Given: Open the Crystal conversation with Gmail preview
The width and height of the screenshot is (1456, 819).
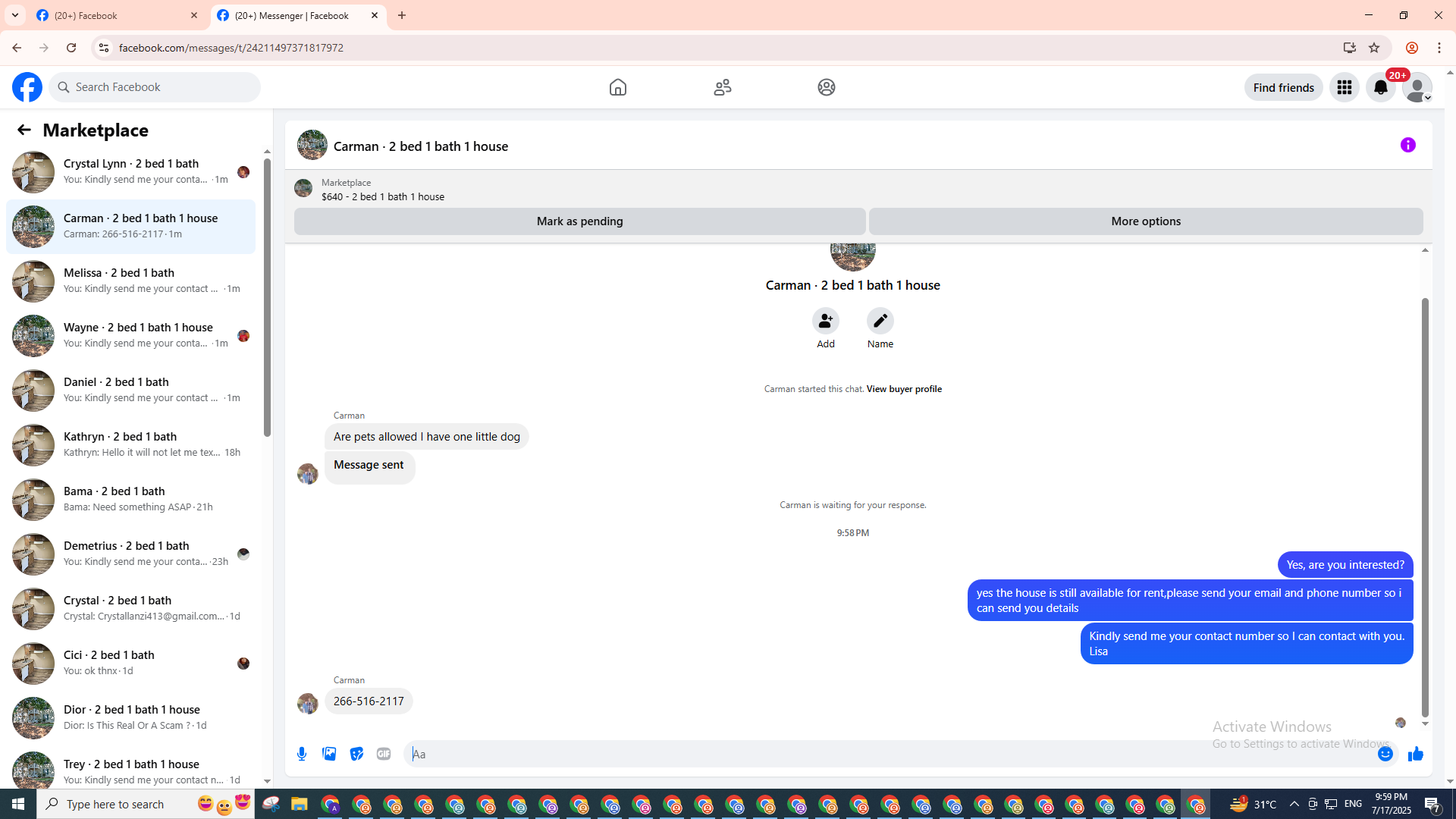Looking at the screenshot, I should click(x=131, y=609).
